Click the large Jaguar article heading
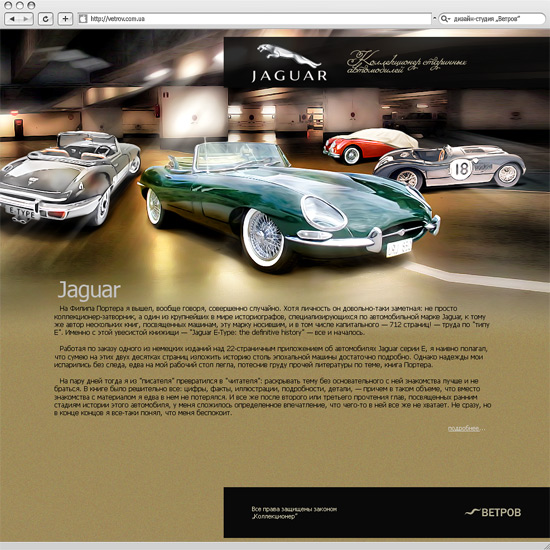Screen dimensions: 550x550 coord(89,290)
